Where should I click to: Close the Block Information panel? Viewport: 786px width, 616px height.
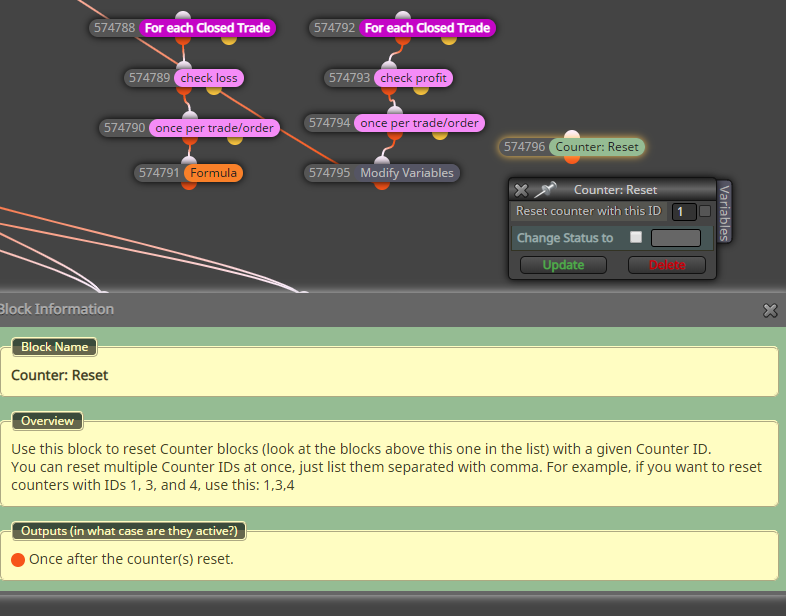coord(770,311)
